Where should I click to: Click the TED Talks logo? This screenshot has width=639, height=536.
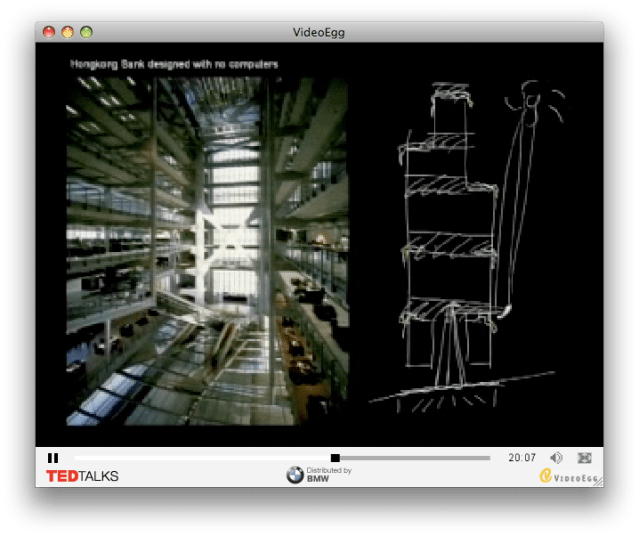point(82,476)
